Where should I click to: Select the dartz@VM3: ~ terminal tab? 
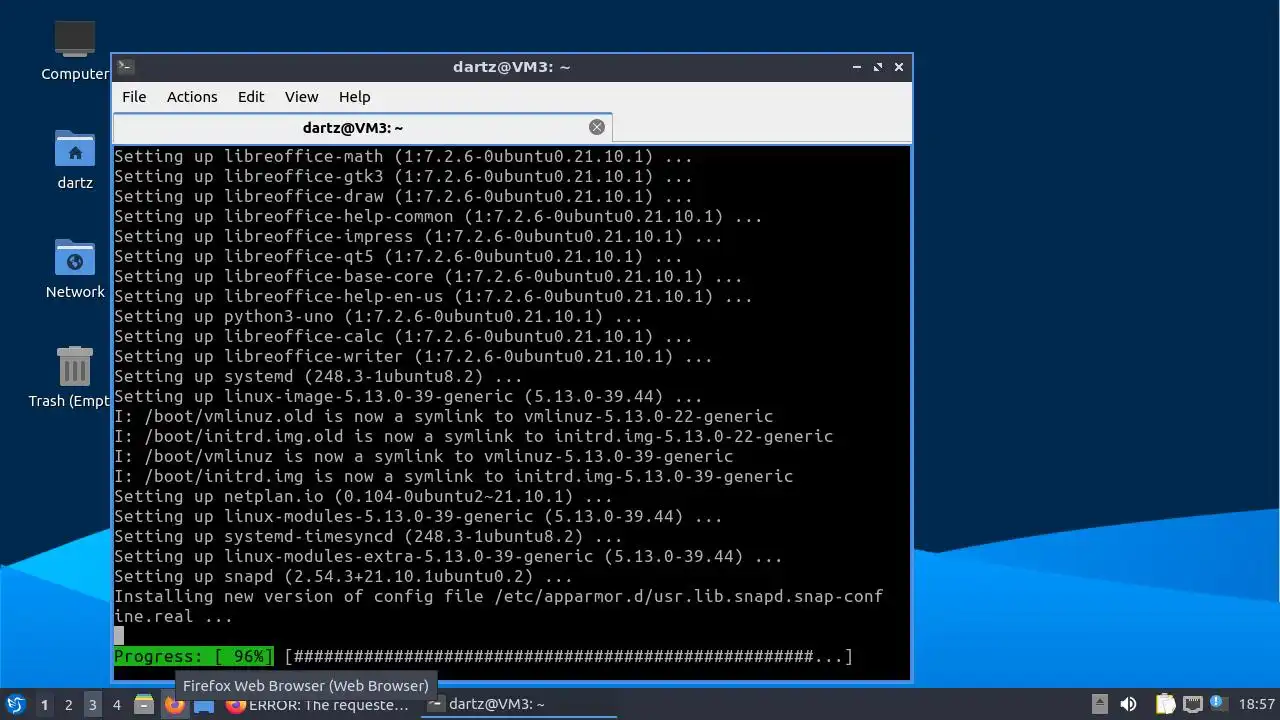(353, 128)
